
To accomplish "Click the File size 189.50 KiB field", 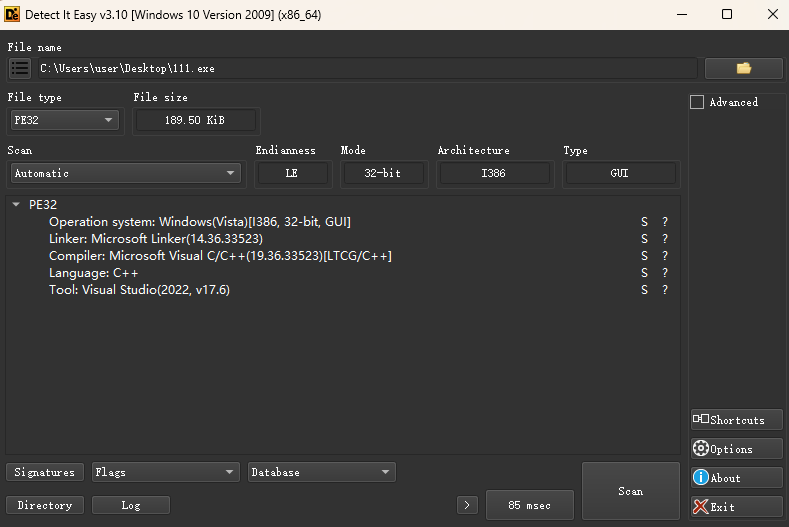I will coord(196,120).
